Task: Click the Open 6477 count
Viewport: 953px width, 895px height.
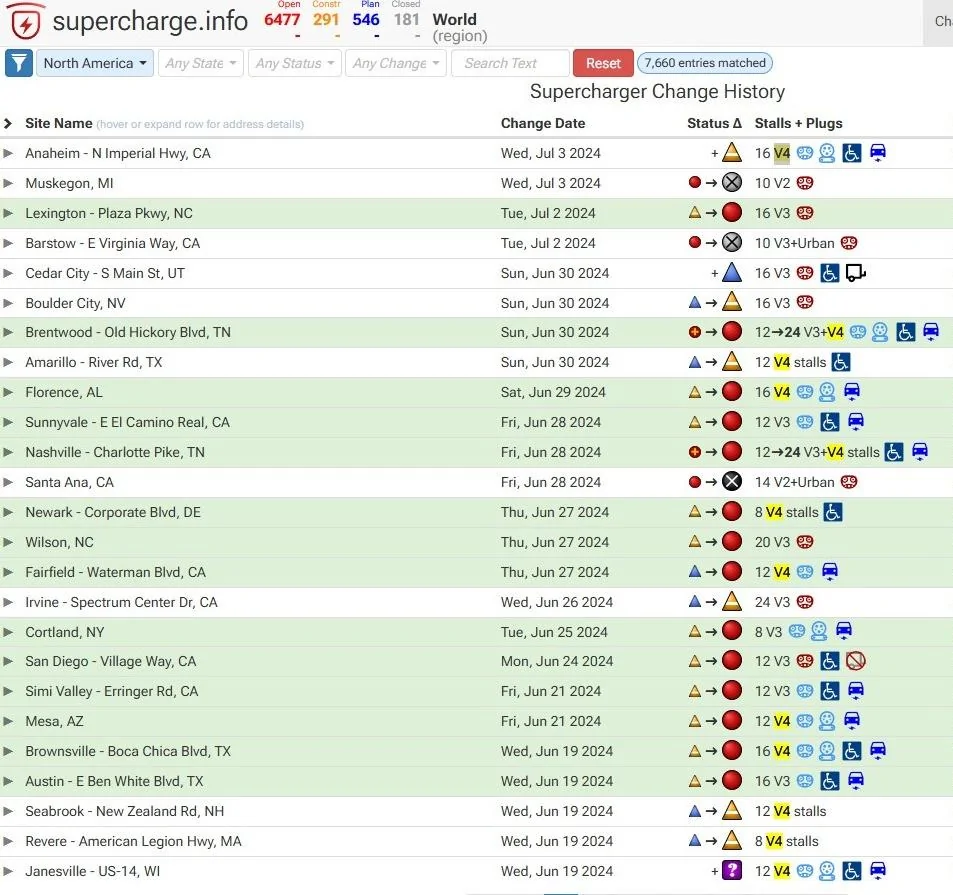Action: click(x=282, y=19)
